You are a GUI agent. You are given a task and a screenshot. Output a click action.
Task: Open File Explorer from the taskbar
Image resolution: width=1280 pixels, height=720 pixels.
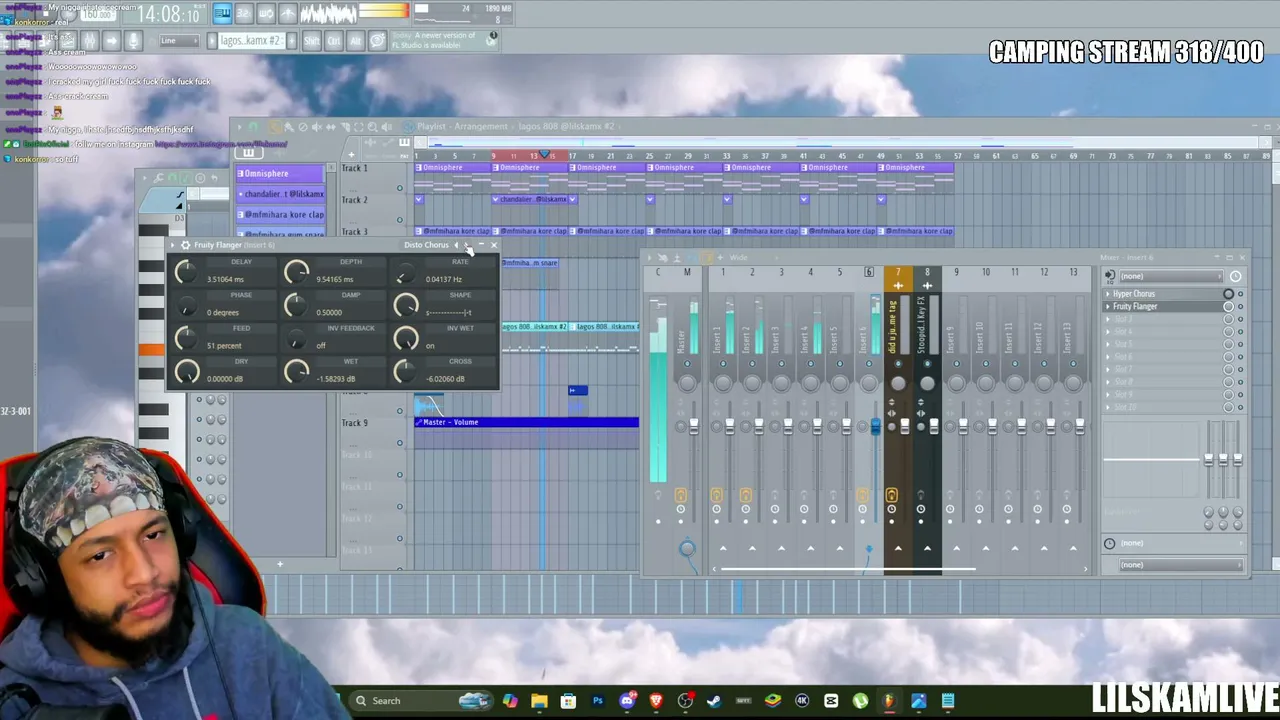click(539, 701)
